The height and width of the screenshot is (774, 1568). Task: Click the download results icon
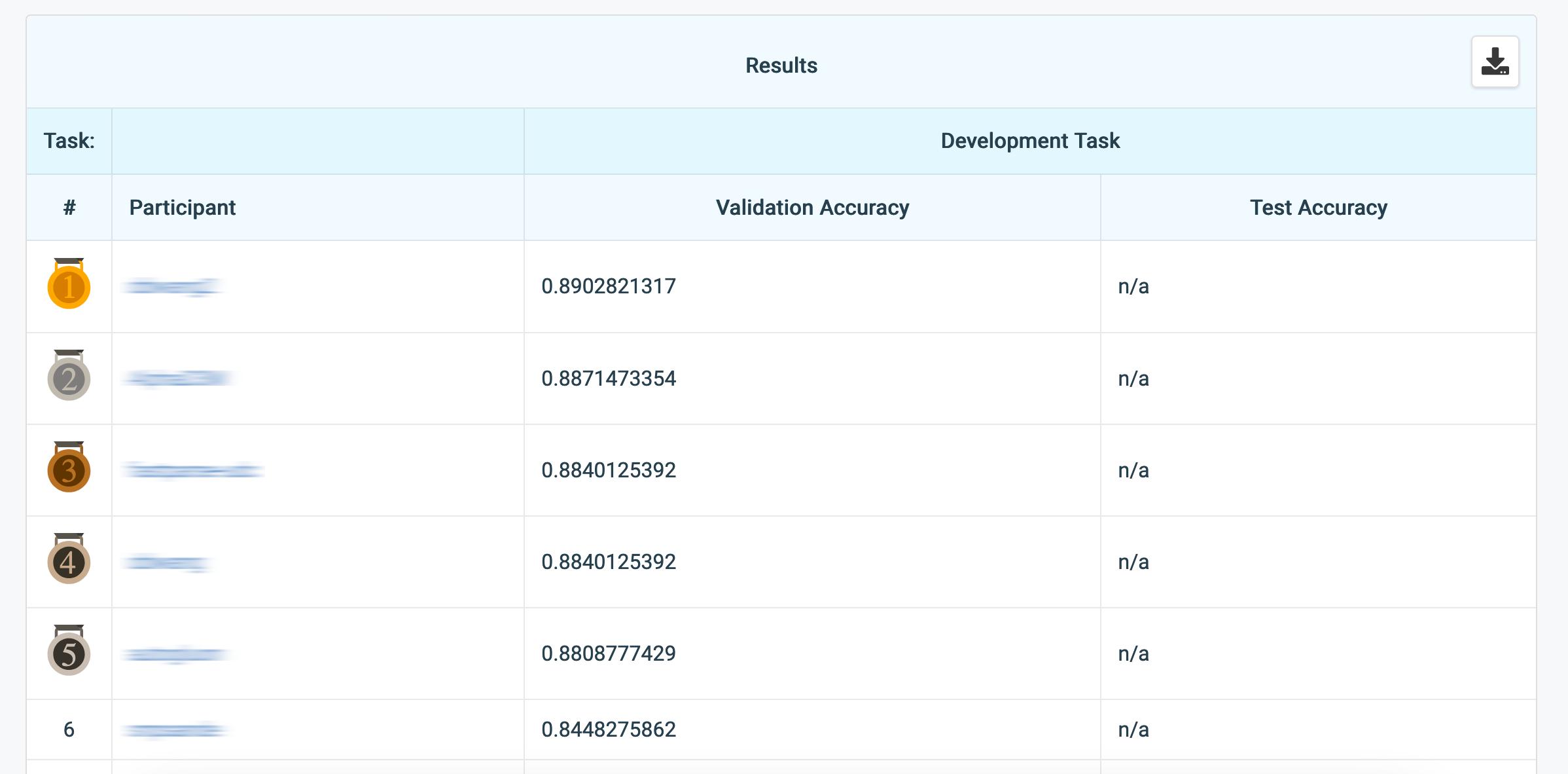point(1495,62)
